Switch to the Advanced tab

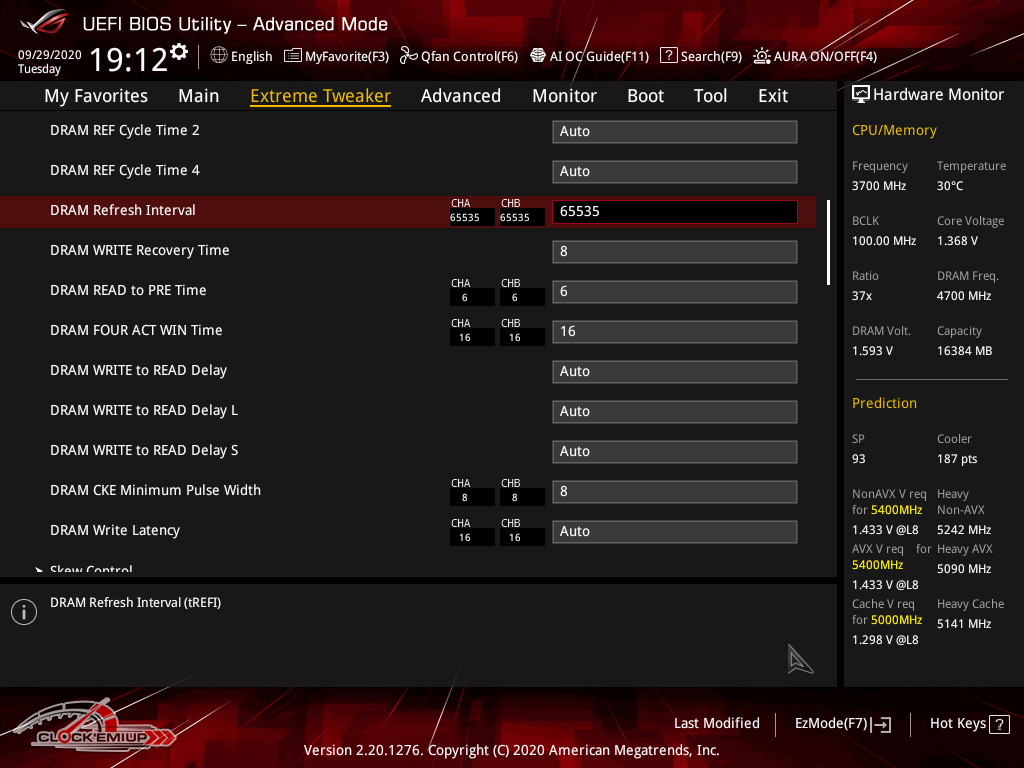[460, 96]
